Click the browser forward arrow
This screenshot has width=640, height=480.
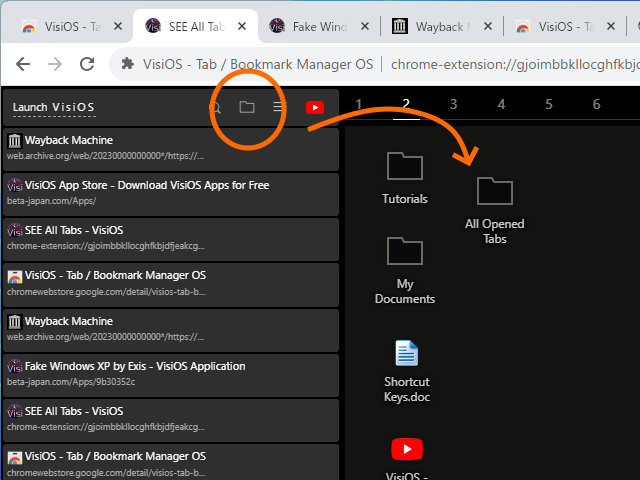[55, 64]
